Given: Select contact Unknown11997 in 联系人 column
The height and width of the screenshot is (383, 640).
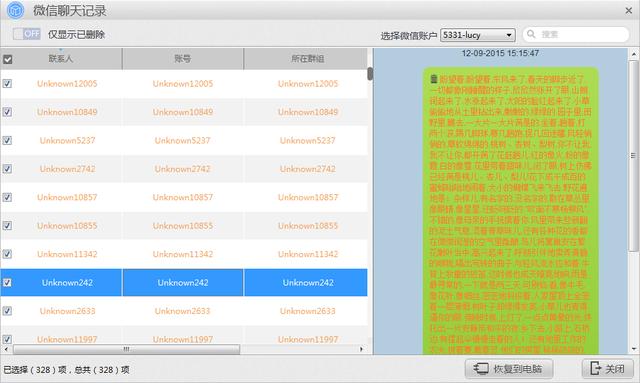Looking at the screenshot, I should 67,339.
